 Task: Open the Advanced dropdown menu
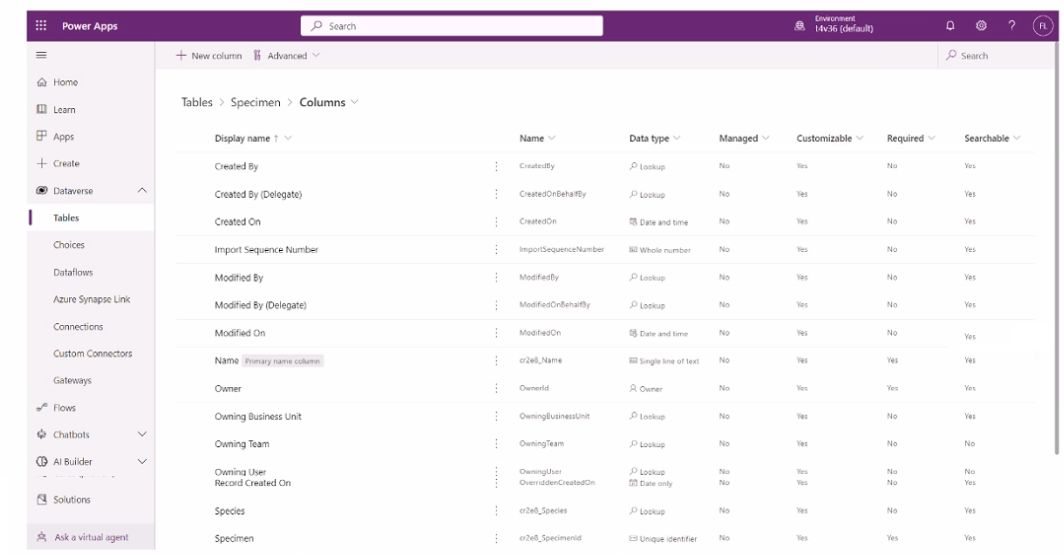pyautogui.click(x=286, y=56)
